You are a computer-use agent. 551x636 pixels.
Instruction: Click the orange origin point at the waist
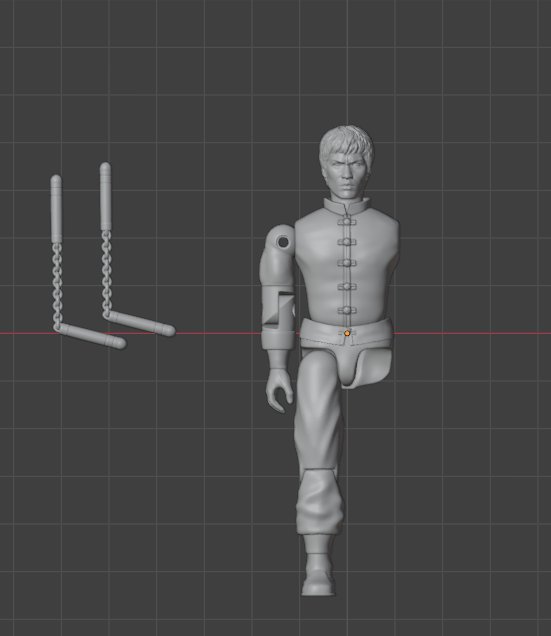pyautogui.click(x=347, y=333)
